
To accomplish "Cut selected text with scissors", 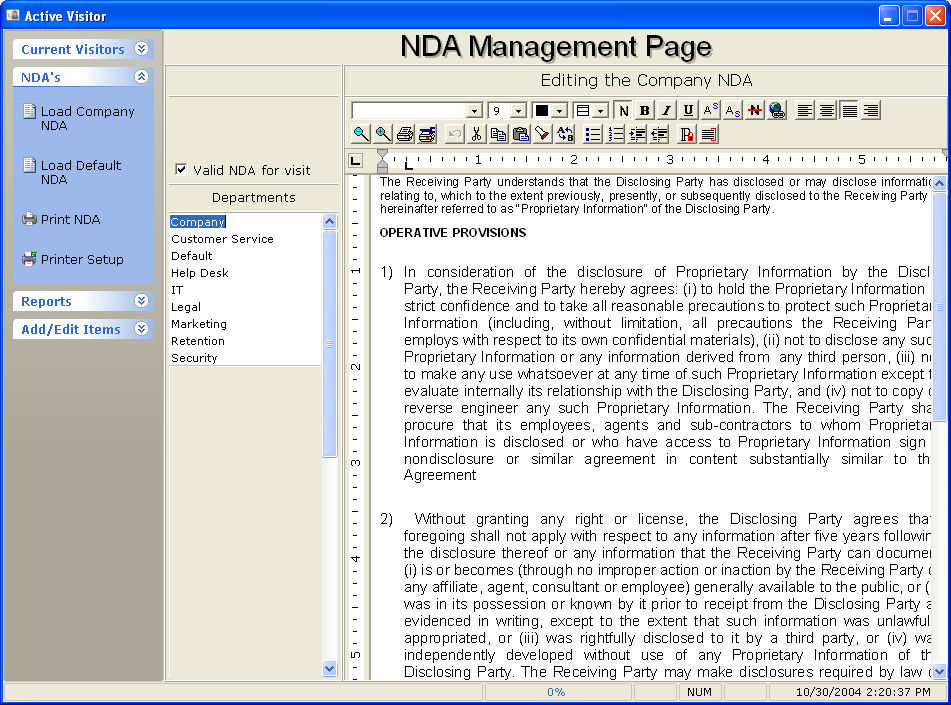I will 476,134.
